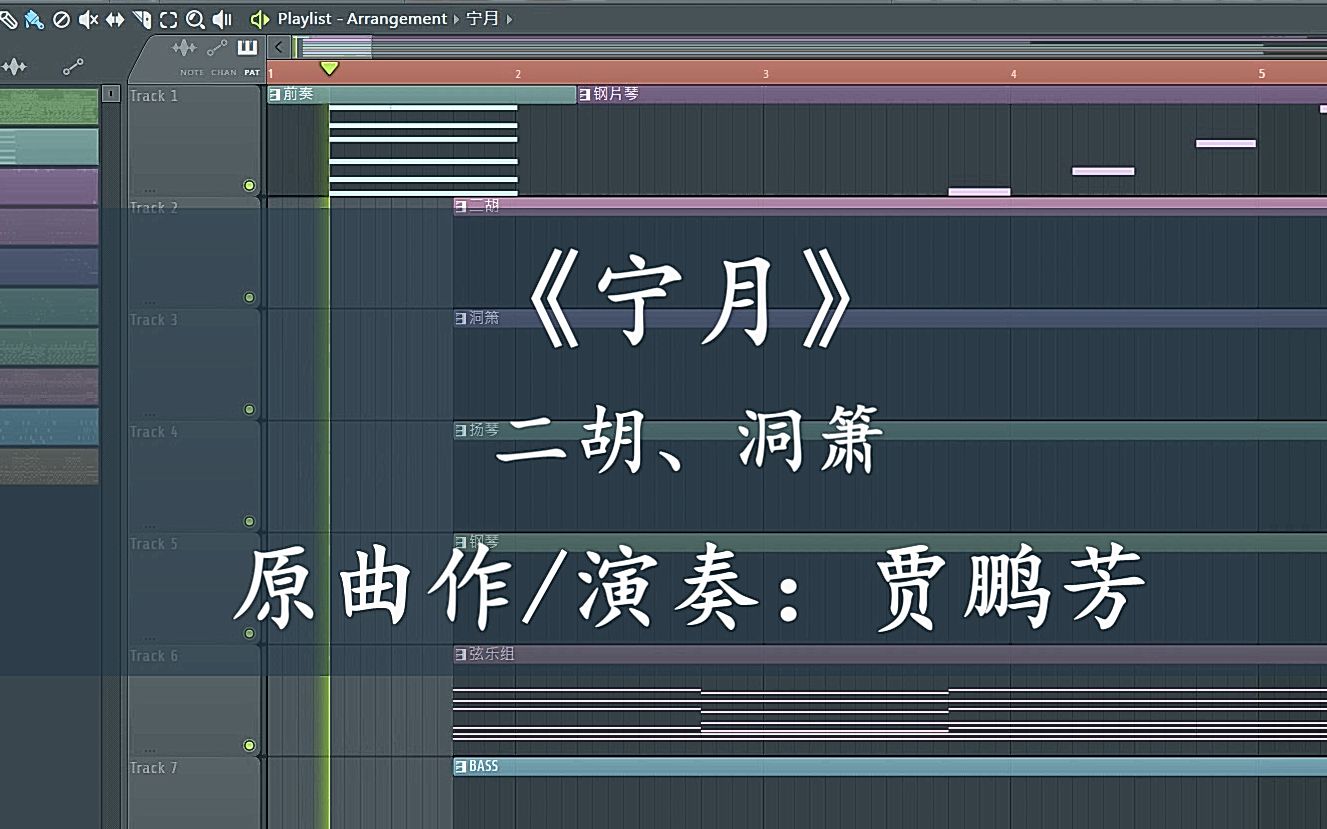Switch the picker to the CHAN tab

(x=224, y=72)
